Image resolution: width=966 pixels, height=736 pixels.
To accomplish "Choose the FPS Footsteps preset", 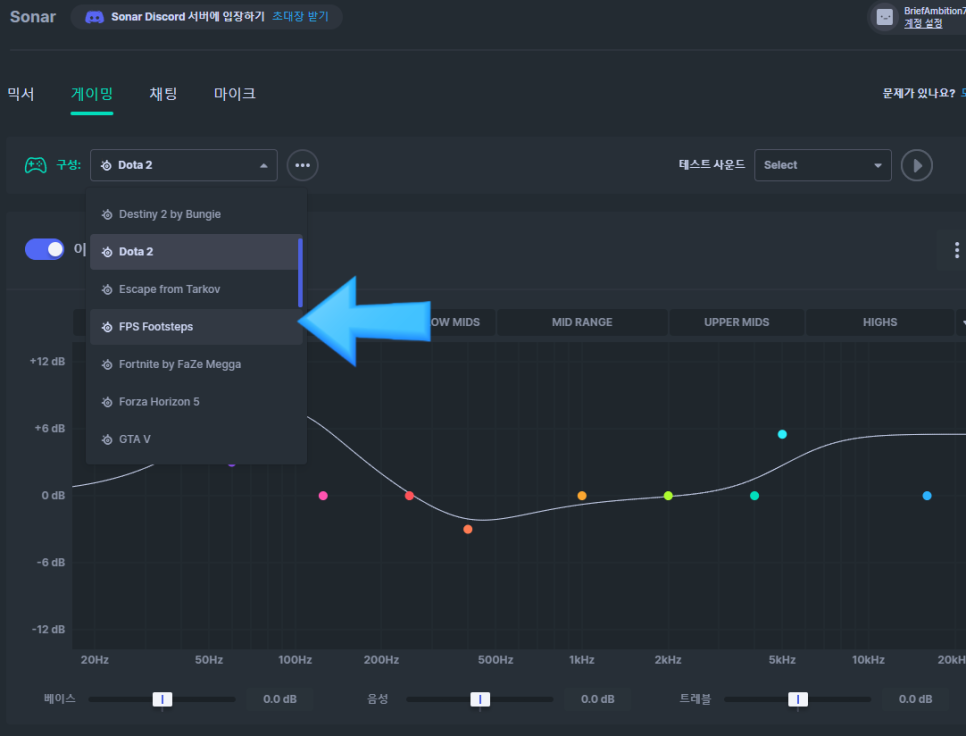I will (x=196, y=327).
